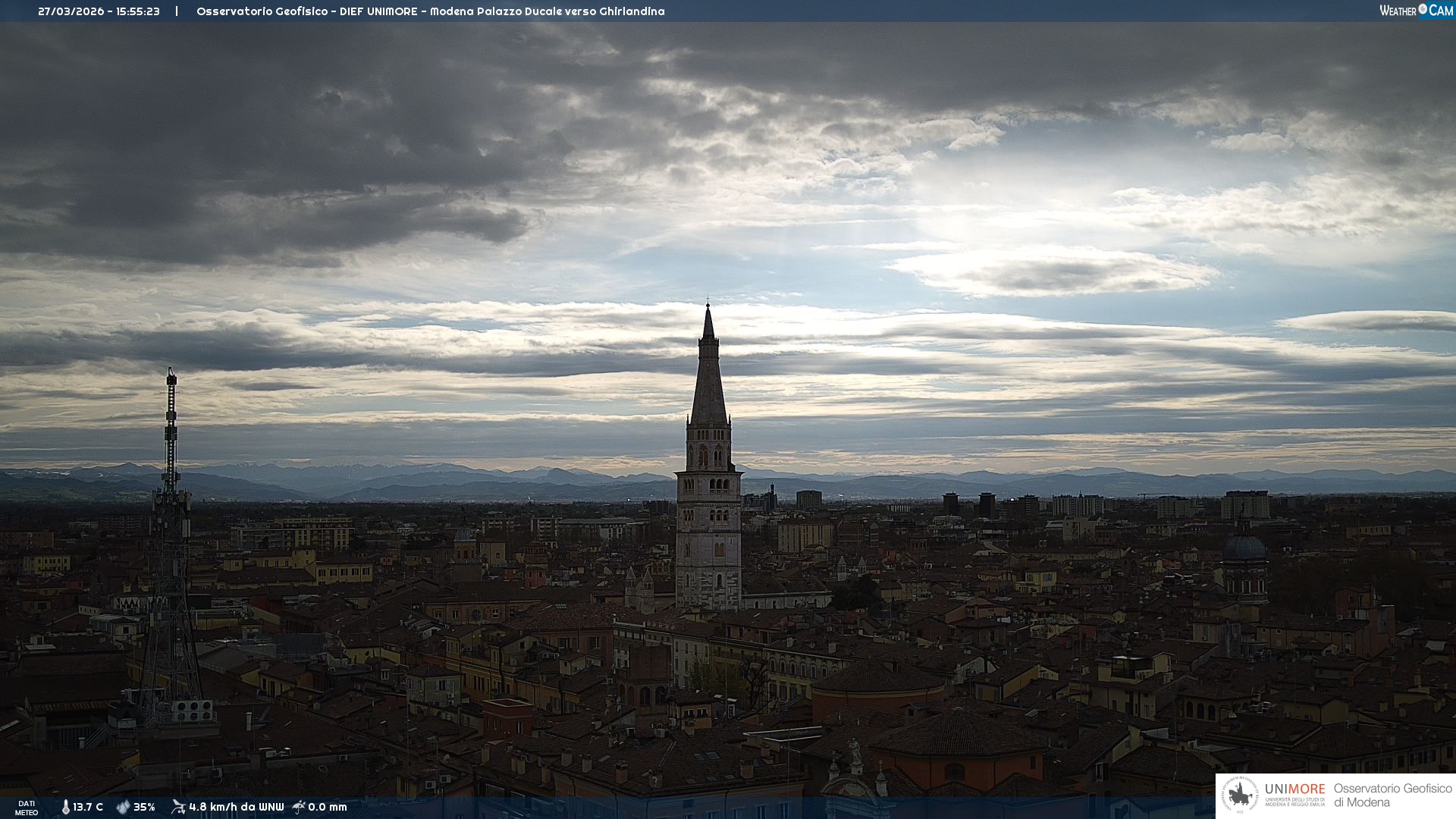1456x819 pixels.
Task: Click the rain umbrella precipitation icon
Action: 299,807
